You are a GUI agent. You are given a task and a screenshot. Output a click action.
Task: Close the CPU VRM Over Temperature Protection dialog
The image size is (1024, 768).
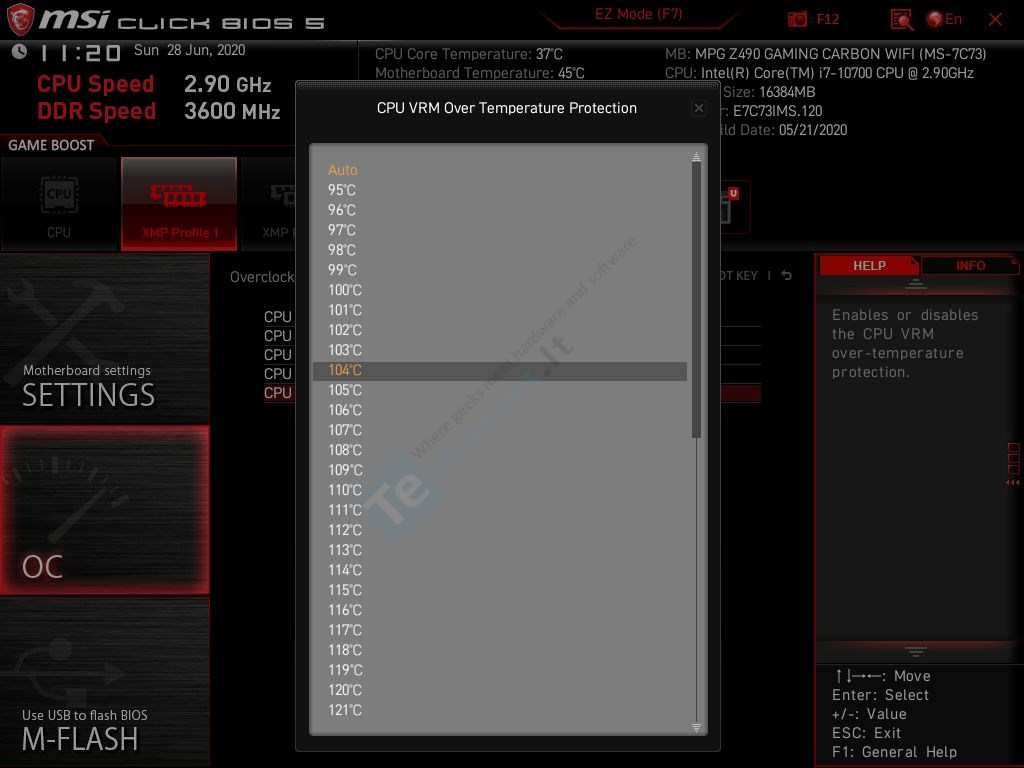pyautogui.click(x=699, y=108)
